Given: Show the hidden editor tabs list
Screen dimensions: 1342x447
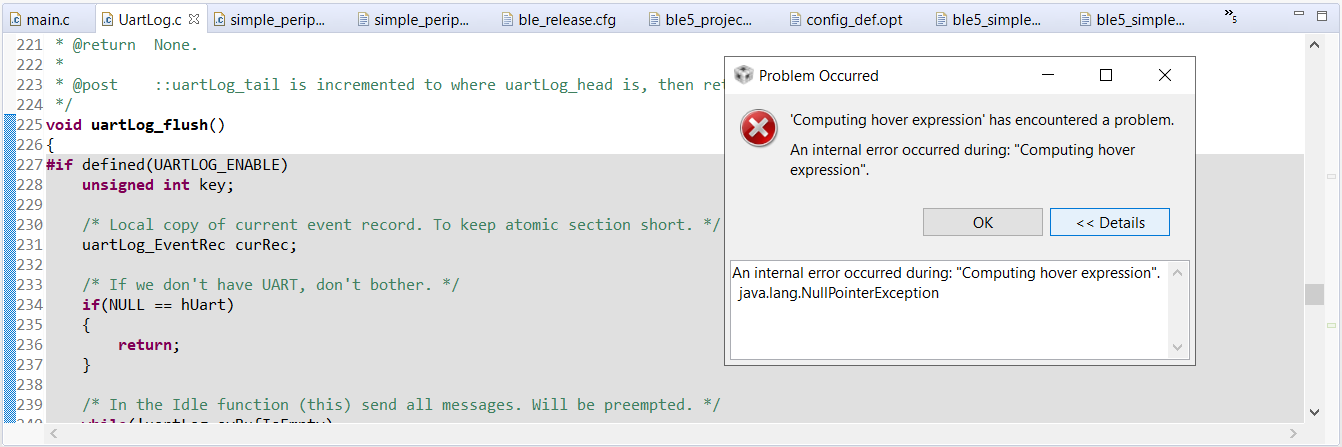Looking at the screenshot, I should tap(1231, 15).
